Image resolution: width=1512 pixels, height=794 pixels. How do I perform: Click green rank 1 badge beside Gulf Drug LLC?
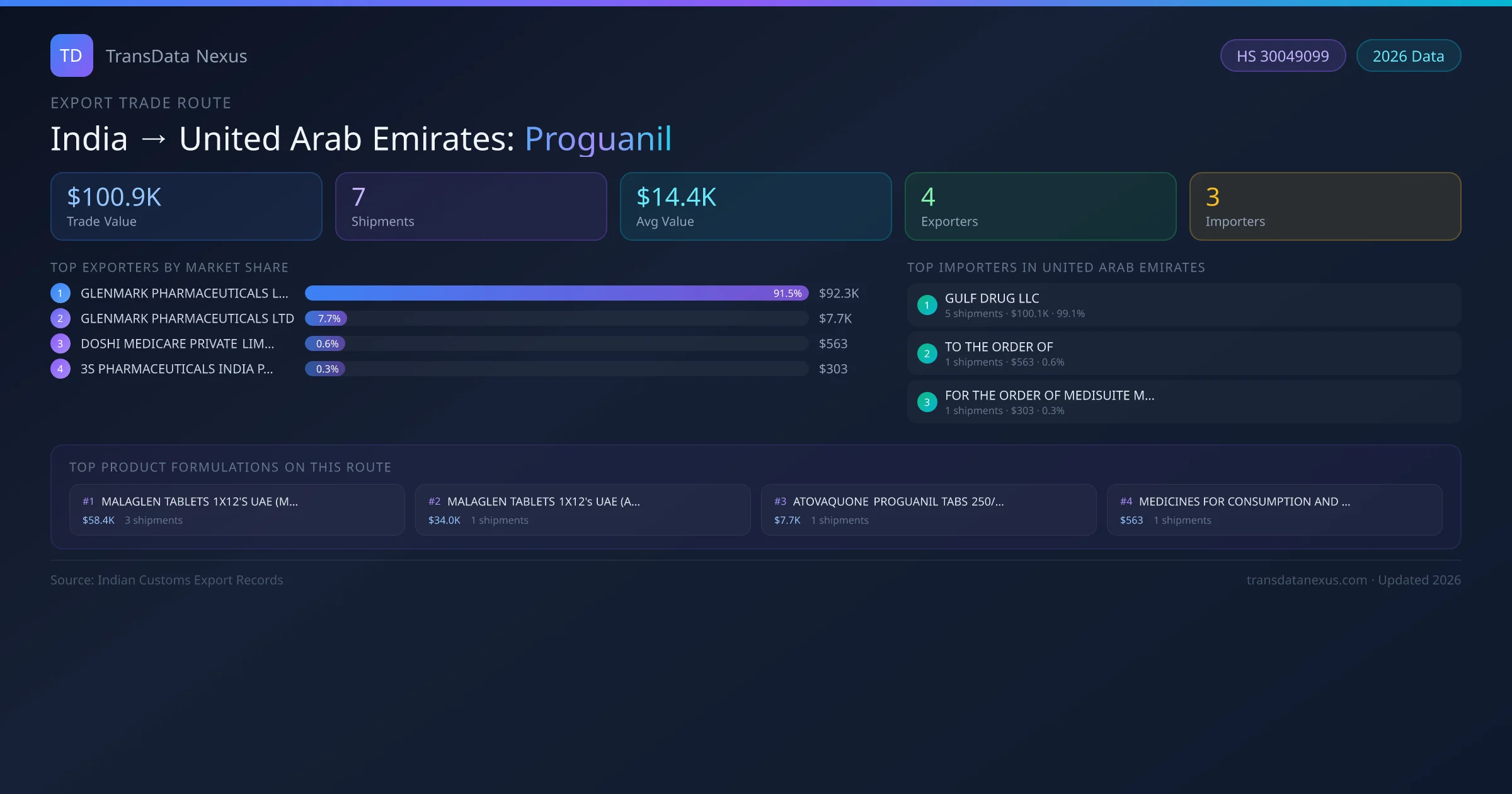(927, 305)
